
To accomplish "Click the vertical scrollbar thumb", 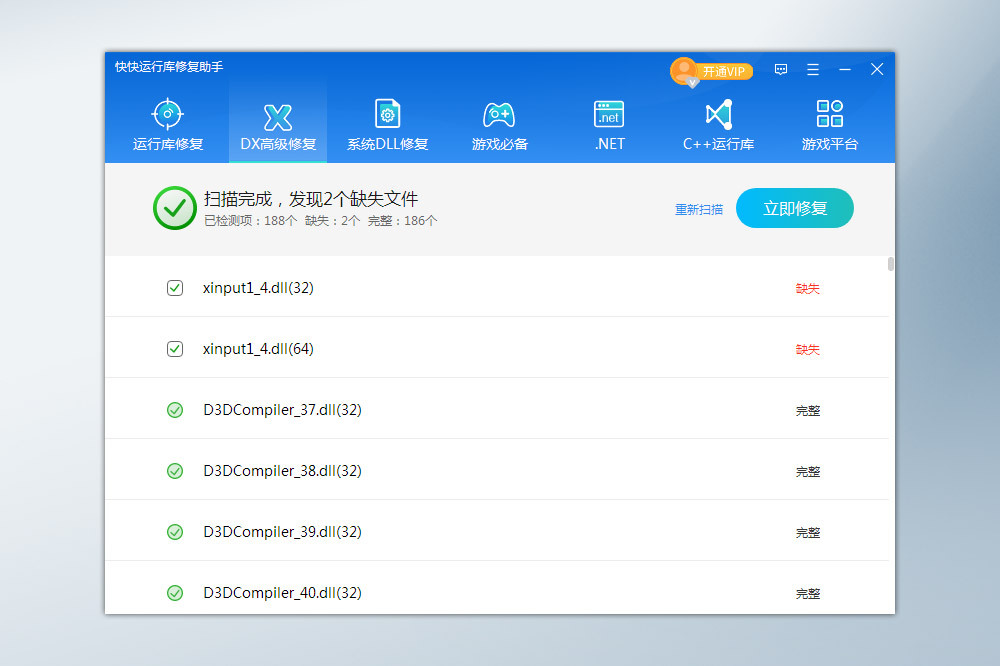I will [890, 265].
